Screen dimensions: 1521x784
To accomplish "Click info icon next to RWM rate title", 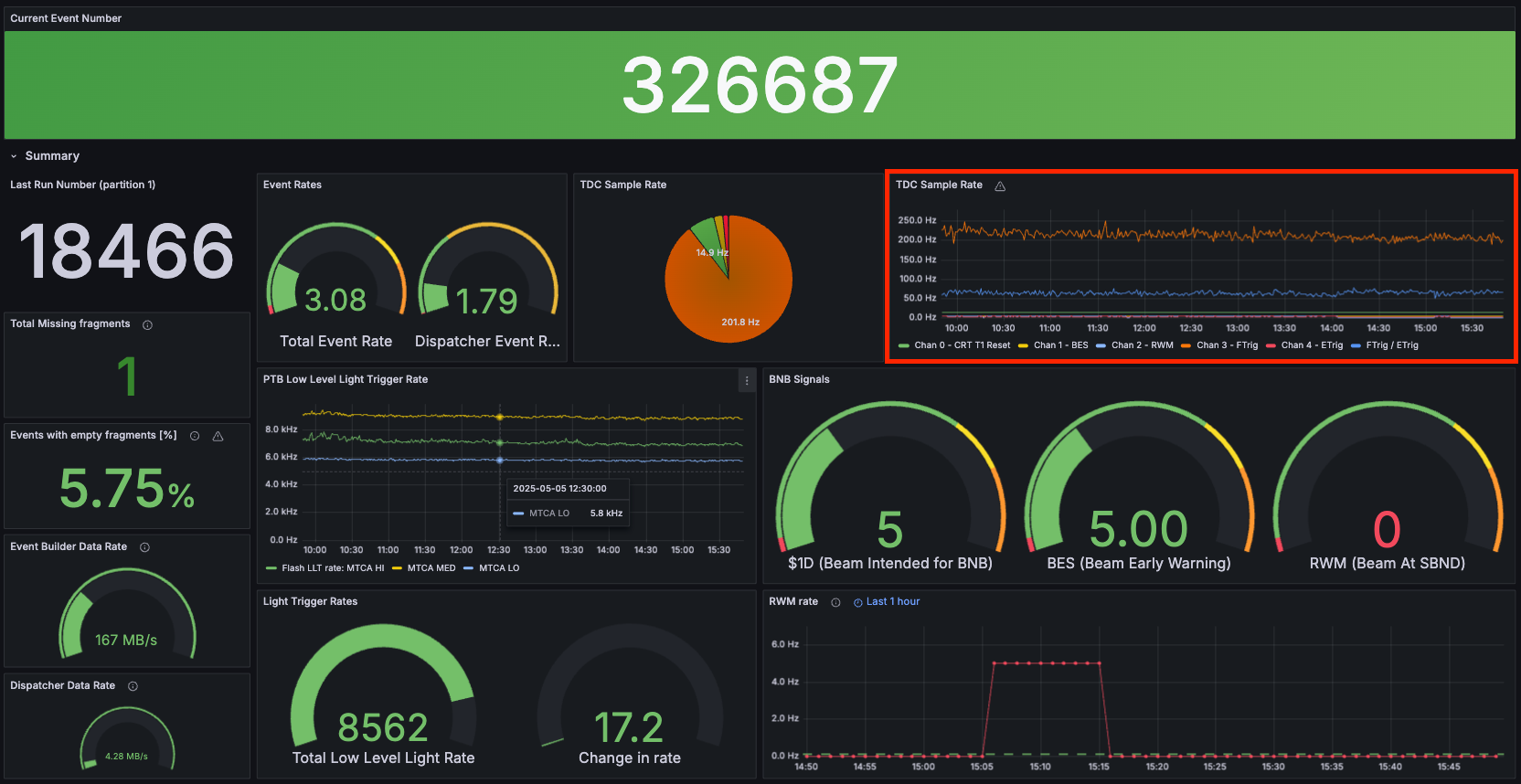I will 835,602.
